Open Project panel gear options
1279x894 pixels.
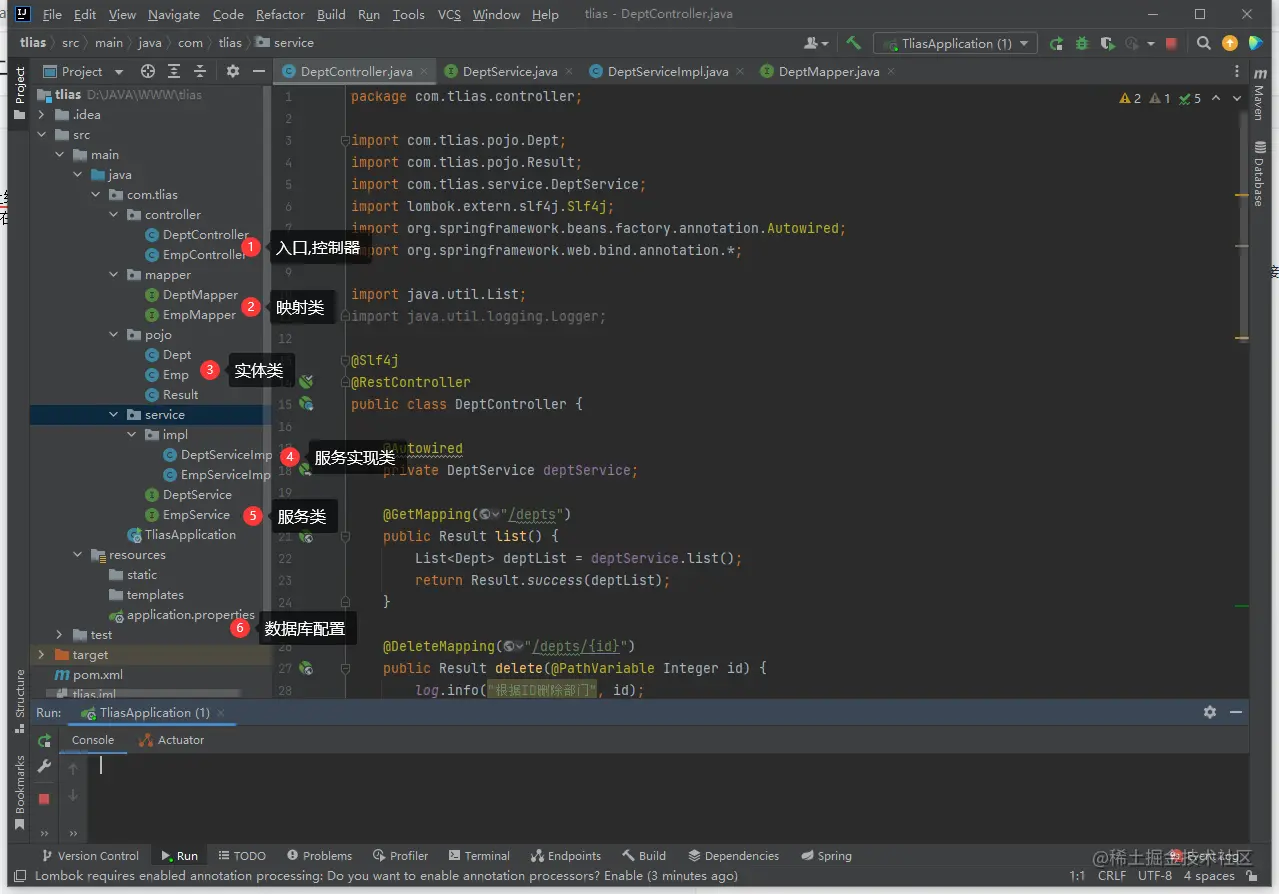tap(233, 71)
